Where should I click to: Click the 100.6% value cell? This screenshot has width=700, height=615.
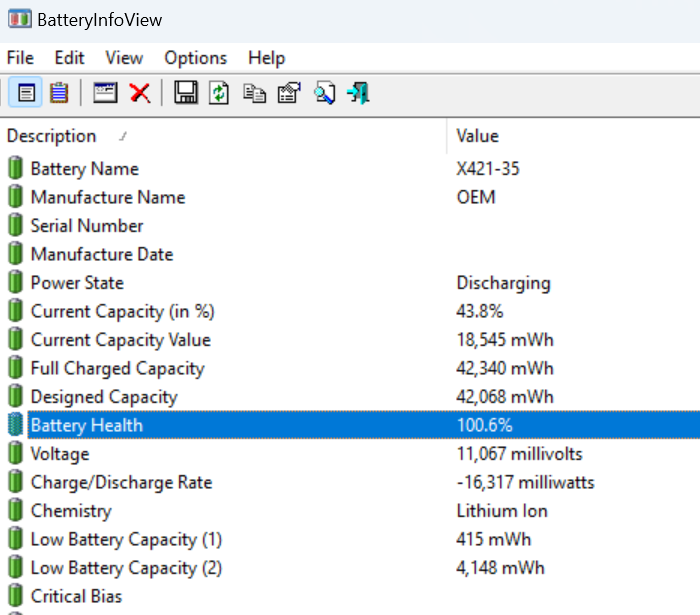(485, 425)
